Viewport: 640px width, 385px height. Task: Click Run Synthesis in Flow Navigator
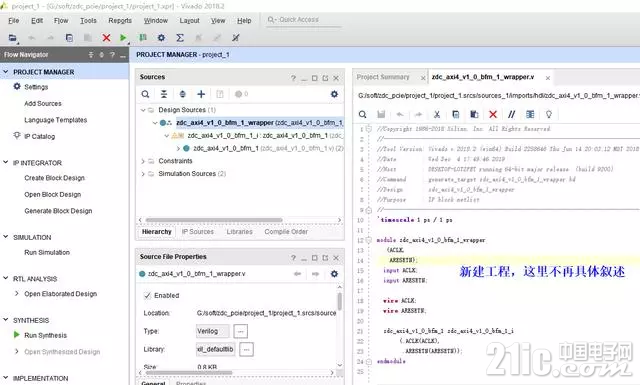coord(45,335)
